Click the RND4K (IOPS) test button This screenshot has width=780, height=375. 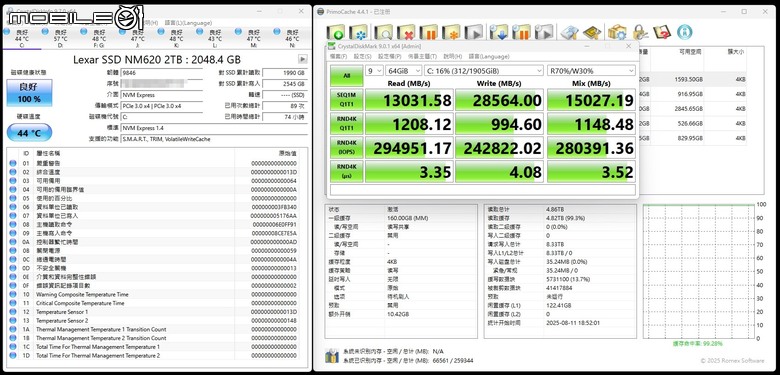pos(346,147)
